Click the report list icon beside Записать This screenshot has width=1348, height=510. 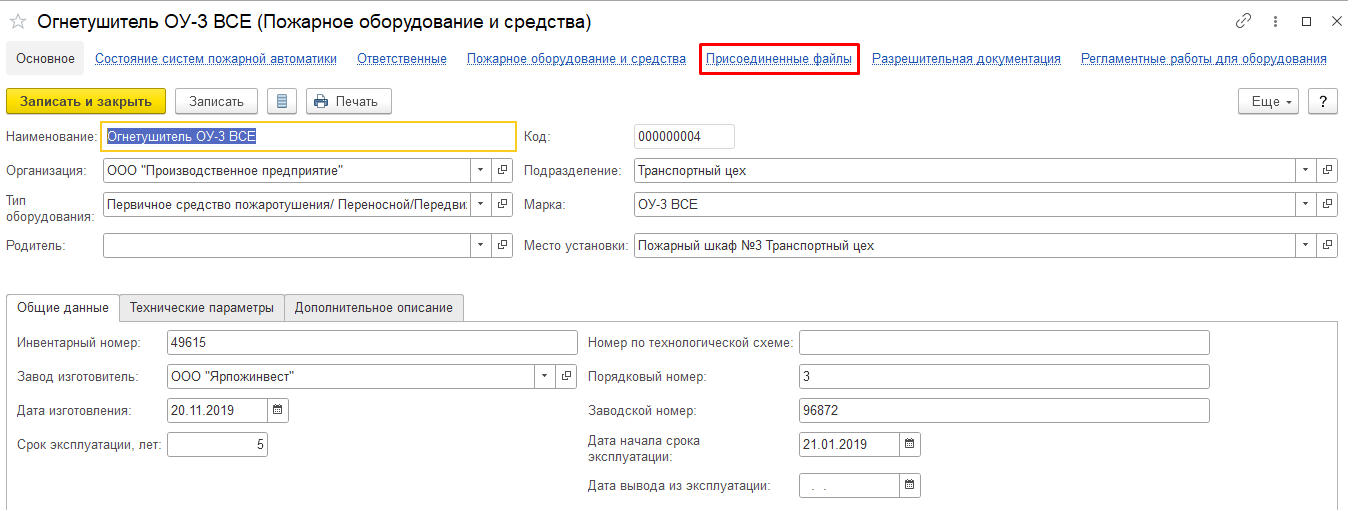pos(282,101)
